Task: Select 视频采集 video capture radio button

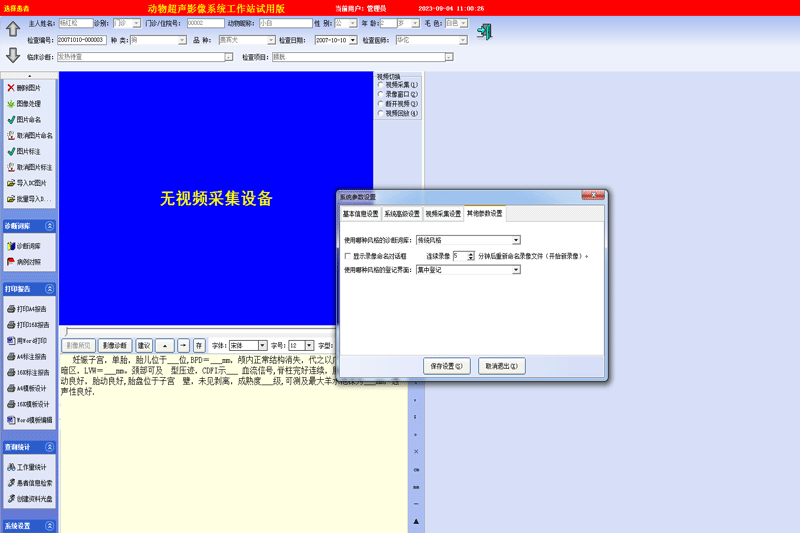Action: [x=381, y=85]
